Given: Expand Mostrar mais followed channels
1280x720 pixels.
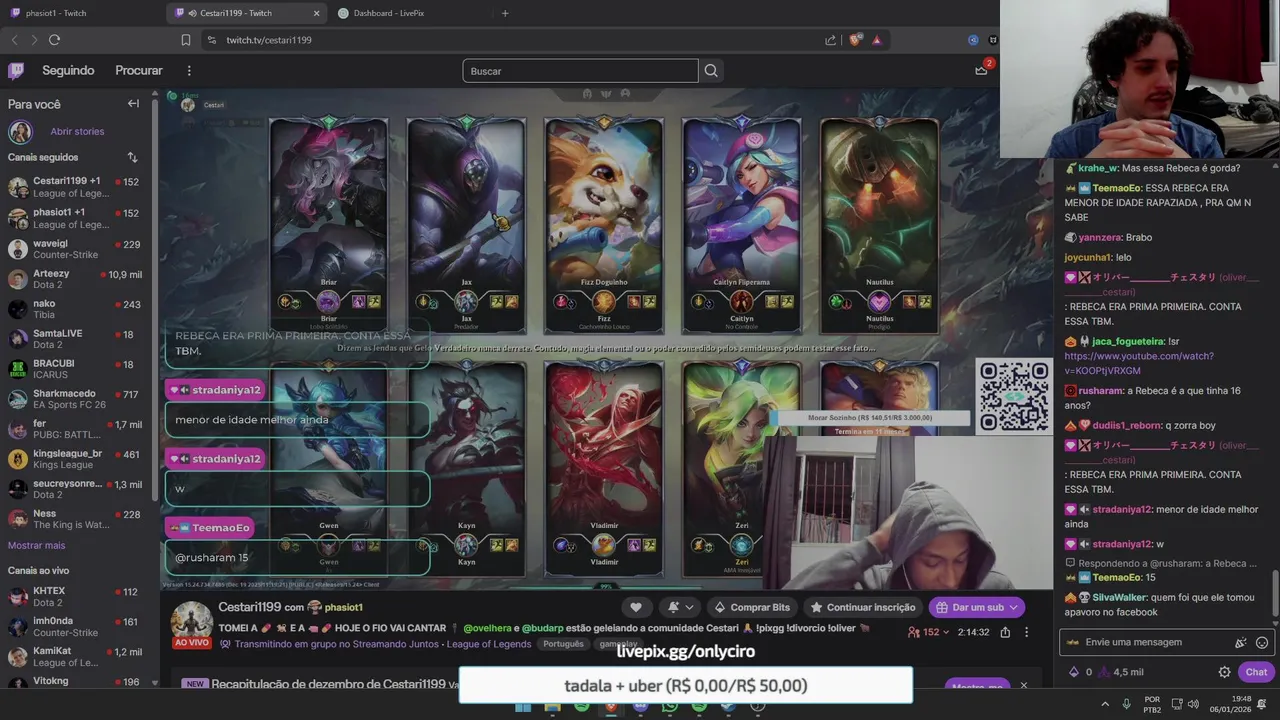Looking at the screenshot, I should [x=36, y=545].
